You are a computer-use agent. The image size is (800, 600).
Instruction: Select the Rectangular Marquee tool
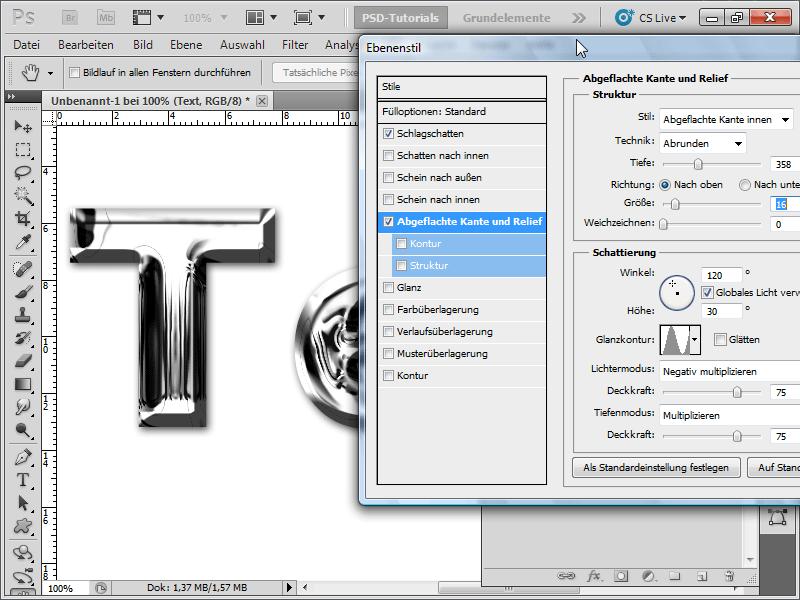click(23, 149)
